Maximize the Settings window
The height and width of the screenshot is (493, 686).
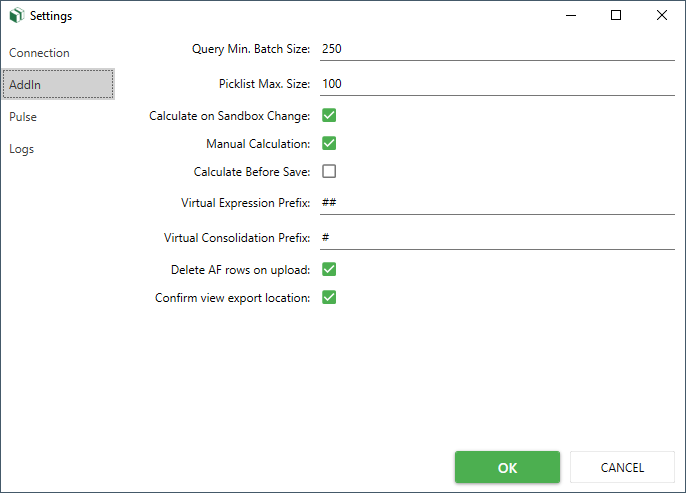point(616,16)
